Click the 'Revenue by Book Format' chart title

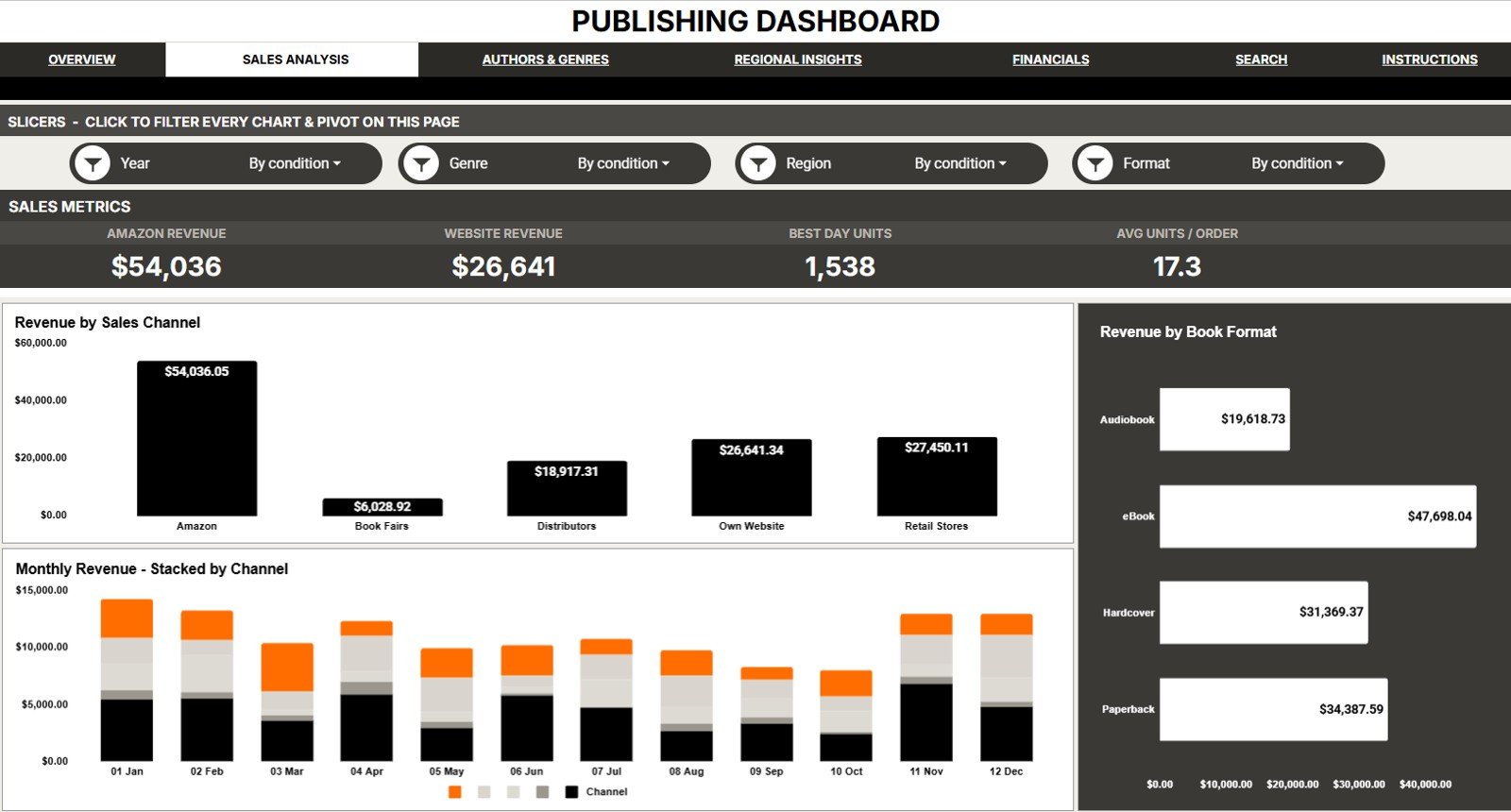1188,331
